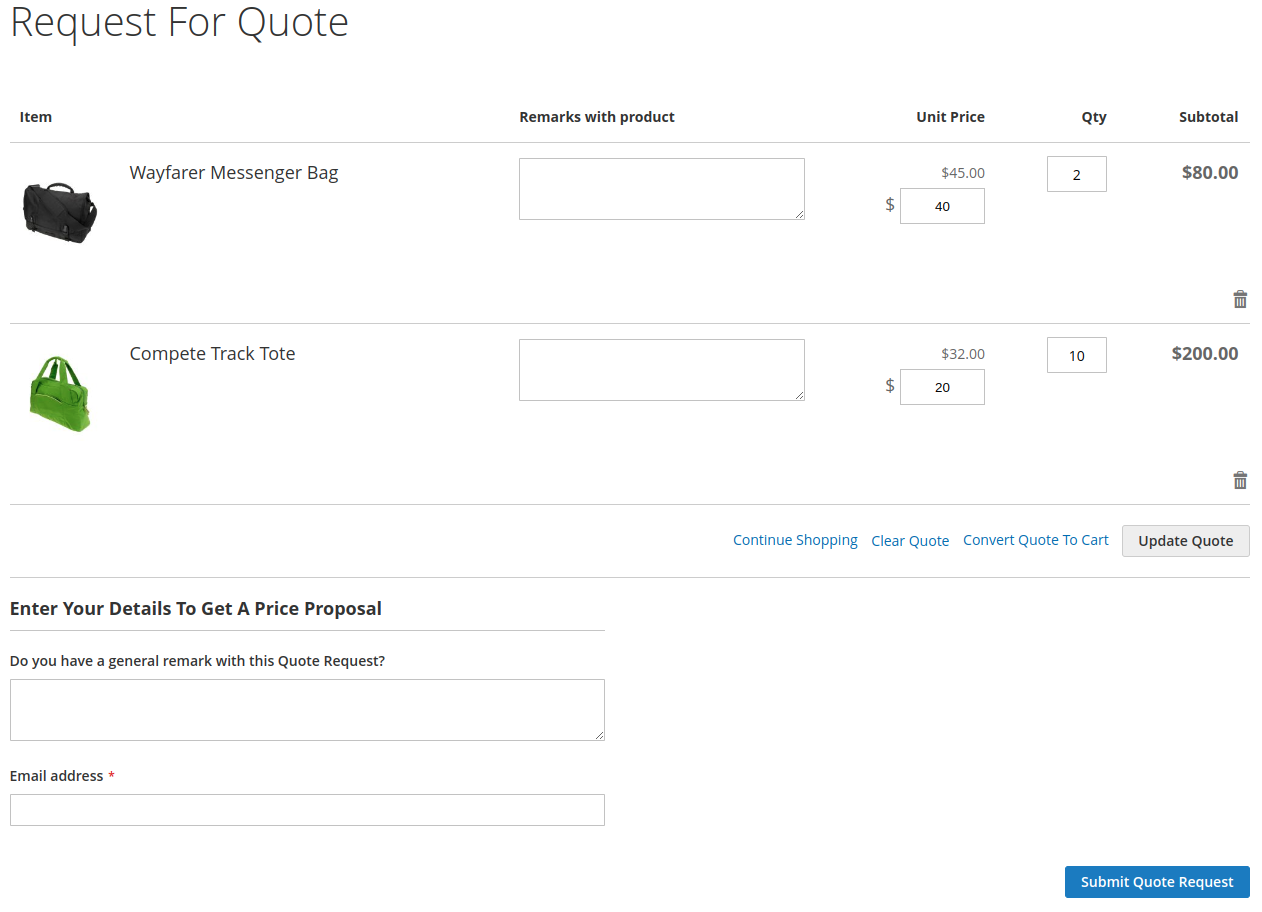Image resolution: width=1262 pixels, height=912 pixels.
Task: Select the quantity field showing 10
Action: tap(1077, 355)
